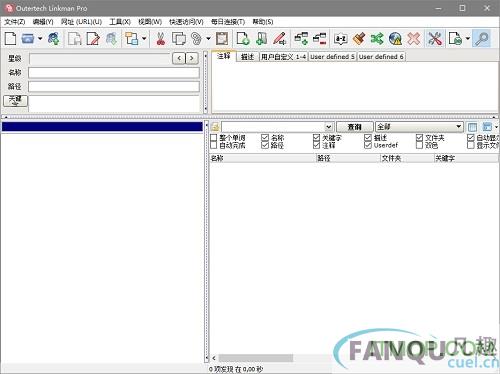The width and height of the screenshot is (500, 374).
Task: Open the 网址 (URL)(U) menu
Action: [81, 22]
